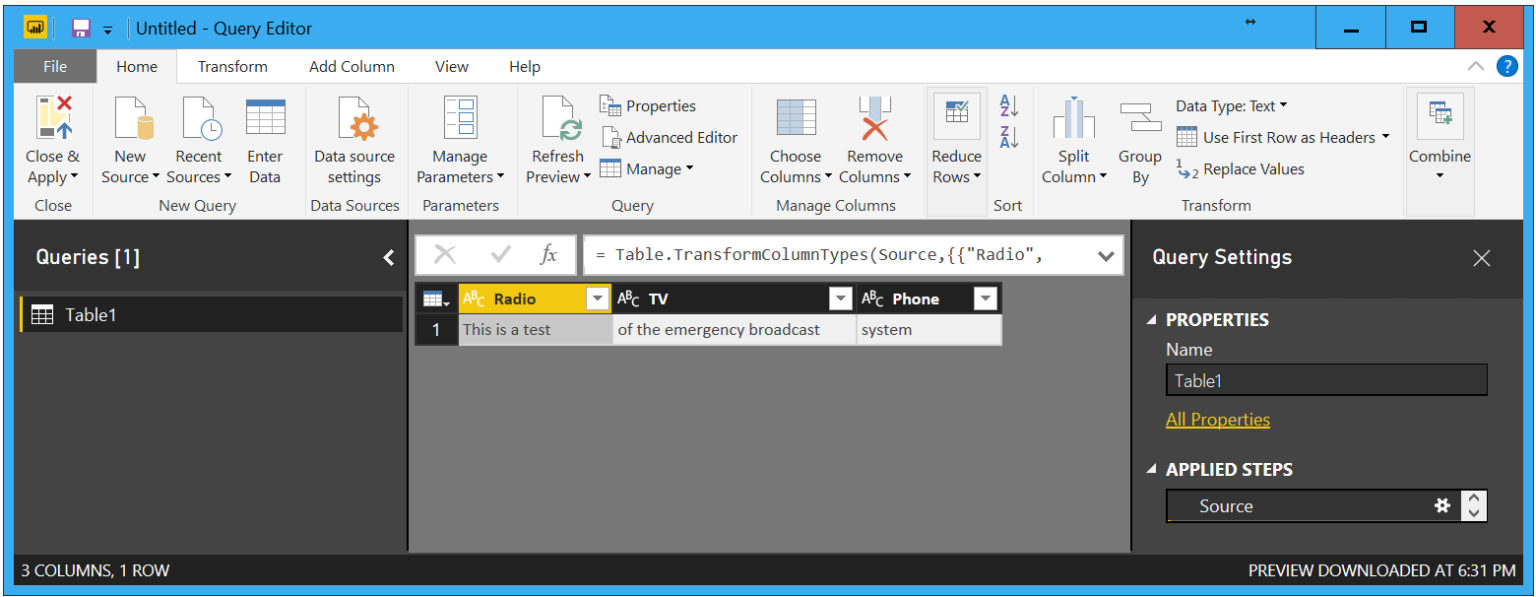Open the Add Column tab
Viewport: 1536px width, 597px height.
click(x=352, y=66)
